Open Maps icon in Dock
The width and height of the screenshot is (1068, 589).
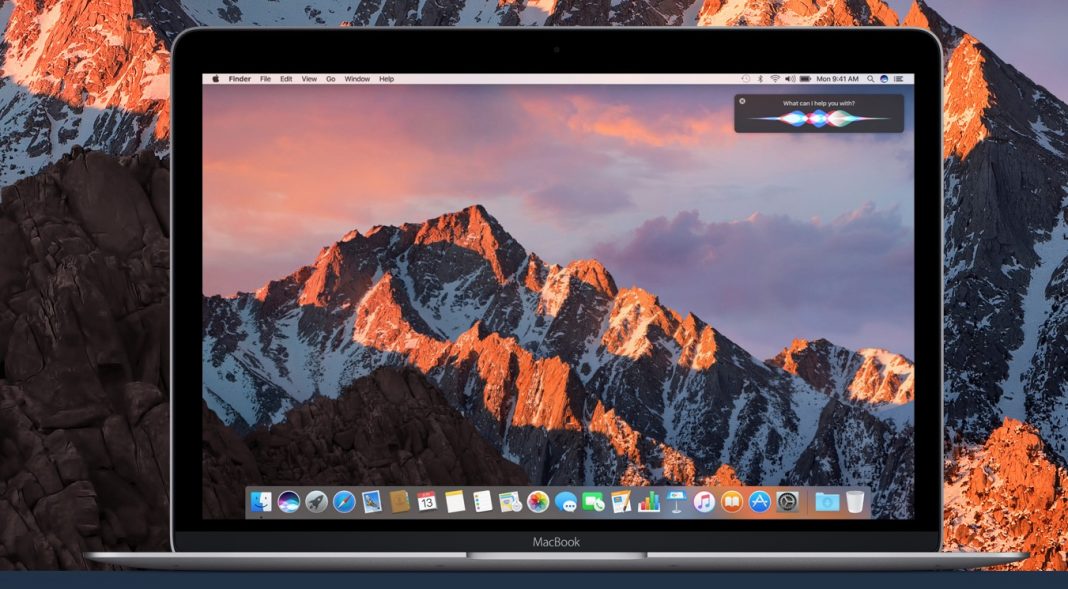(x=510, y=502)
